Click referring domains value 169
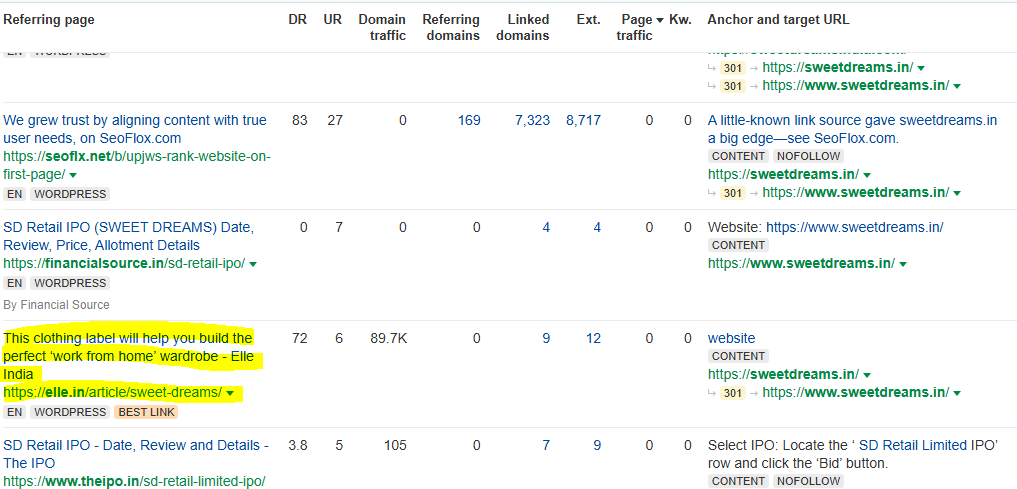 tap(469, 120)
